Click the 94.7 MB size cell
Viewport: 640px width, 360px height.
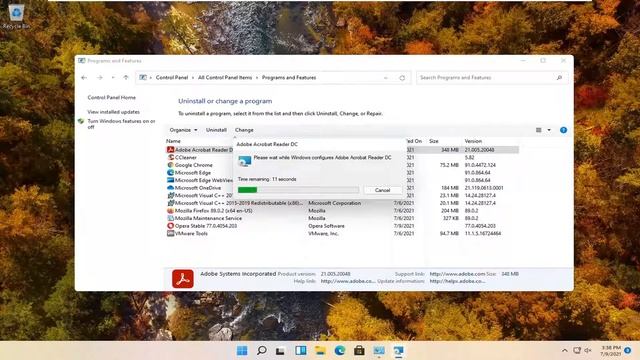tap(449, 233)
